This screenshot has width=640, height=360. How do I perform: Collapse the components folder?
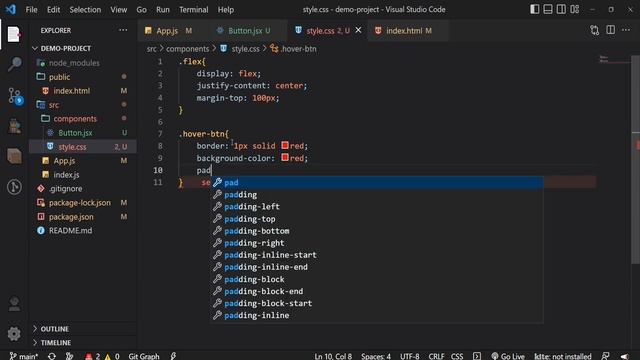(x=82, y=119)
